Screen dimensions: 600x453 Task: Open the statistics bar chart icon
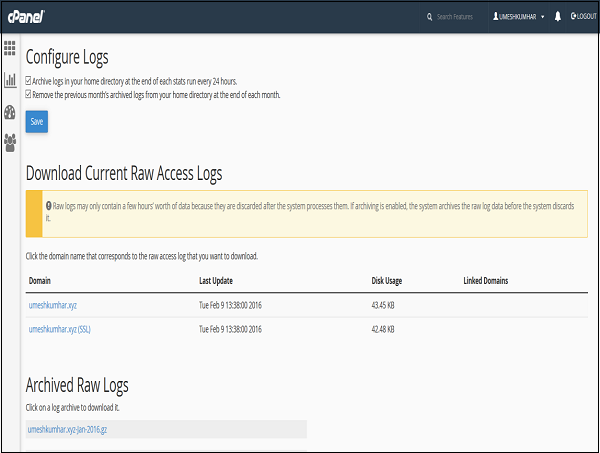click(10, 79)
